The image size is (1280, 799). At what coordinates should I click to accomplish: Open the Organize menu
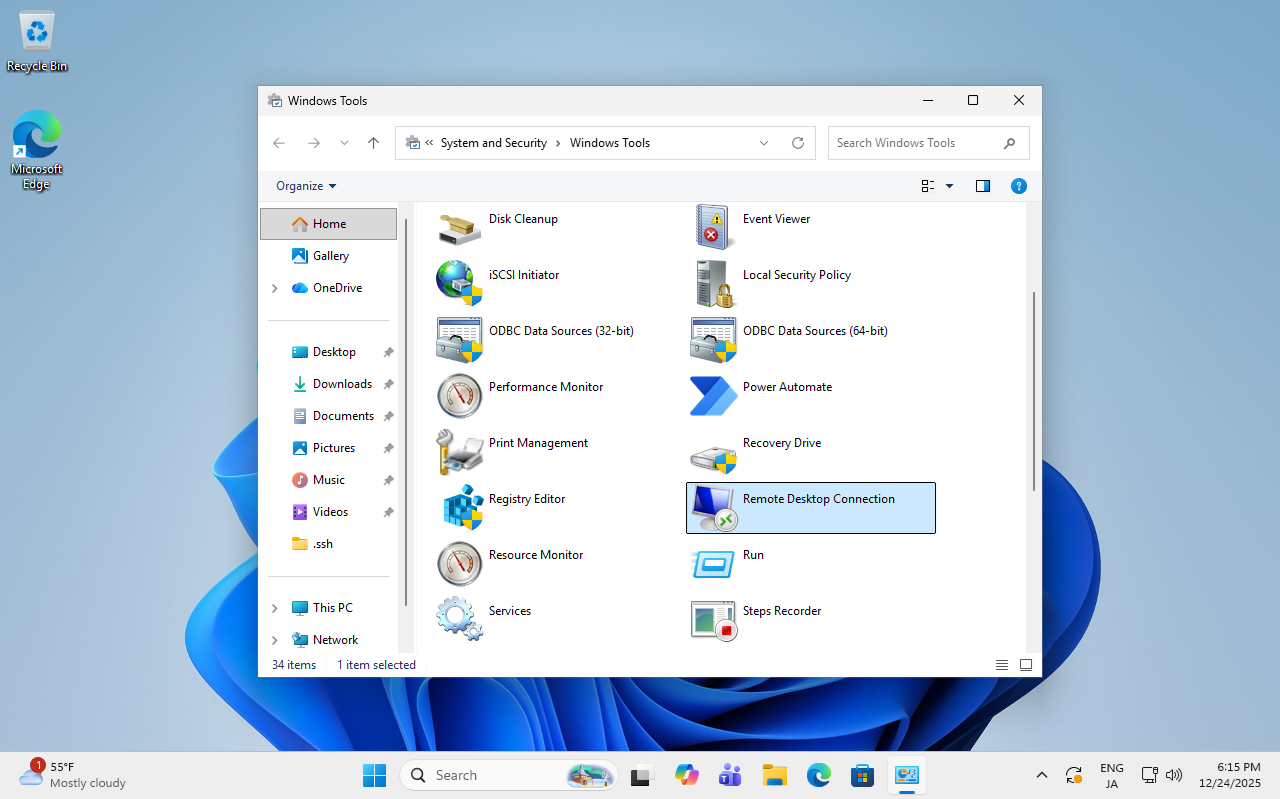pos(306,186)
